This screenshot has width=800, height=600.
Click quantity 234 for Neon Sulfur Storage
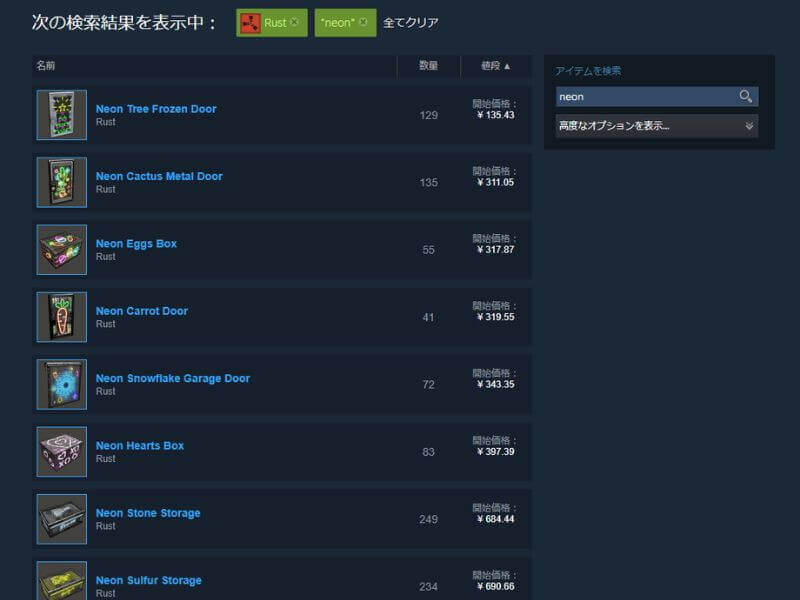[429, 587]
